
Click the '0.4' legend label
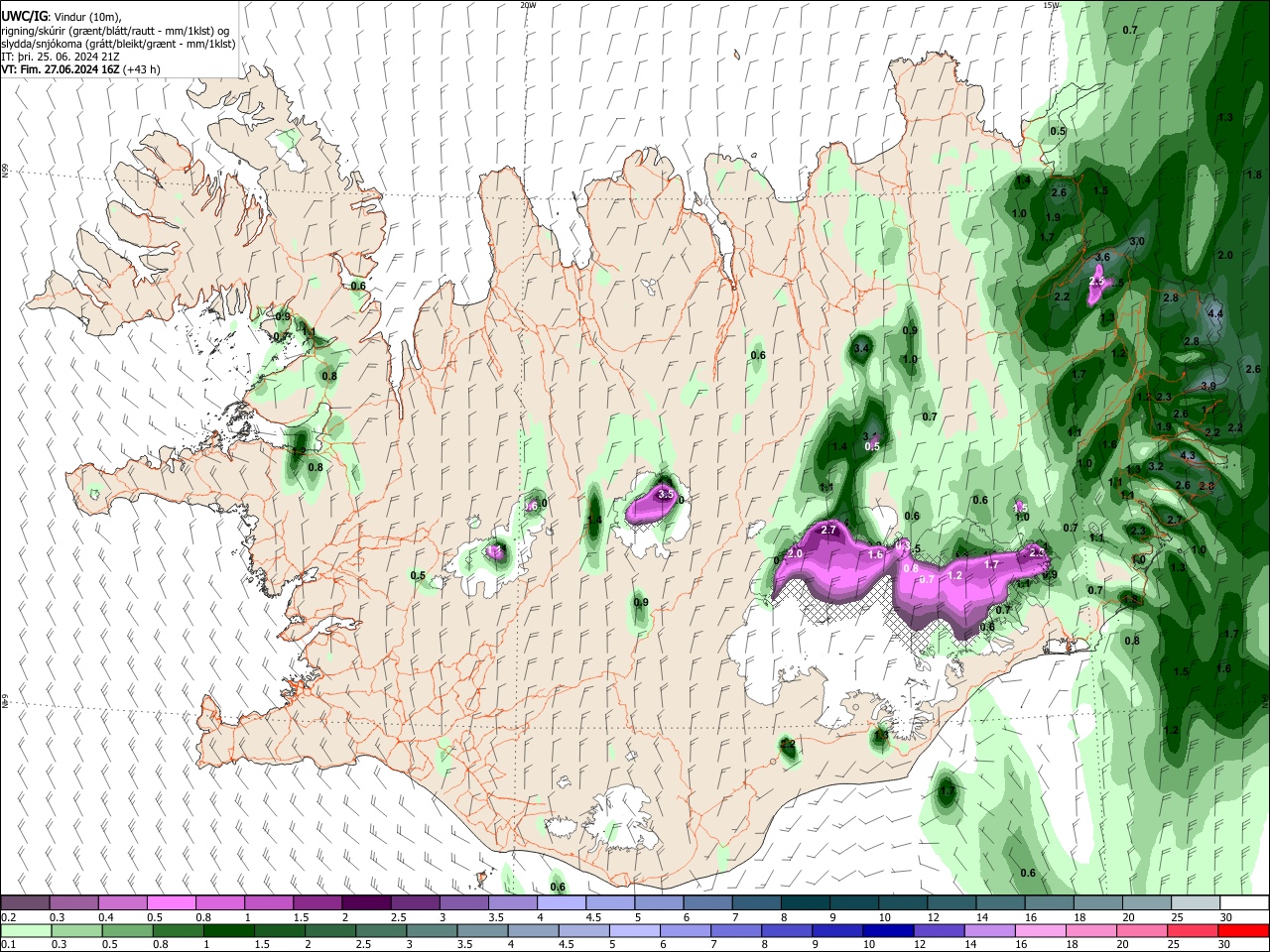click(106, 917)
